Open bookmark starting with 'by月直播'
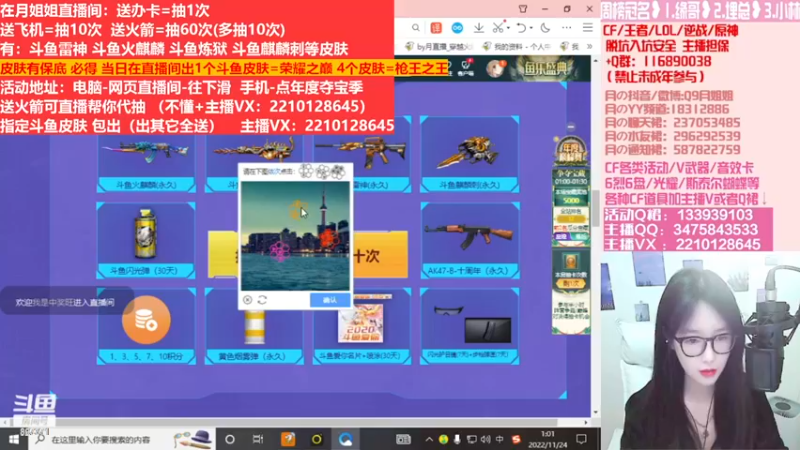 click(x=439, y=46)
